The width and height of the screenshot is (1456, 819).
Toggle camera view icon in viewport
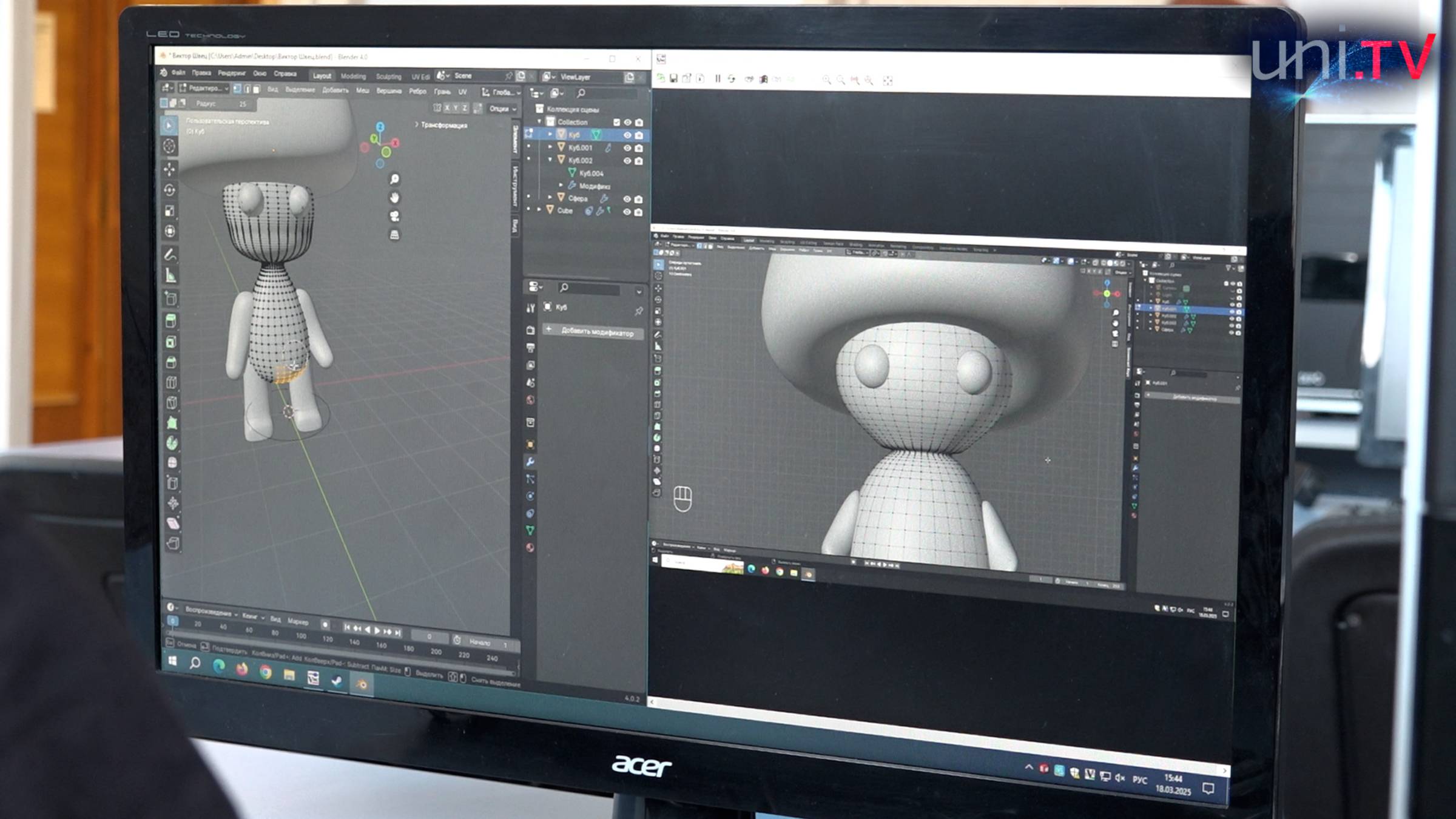click(394, 216)
